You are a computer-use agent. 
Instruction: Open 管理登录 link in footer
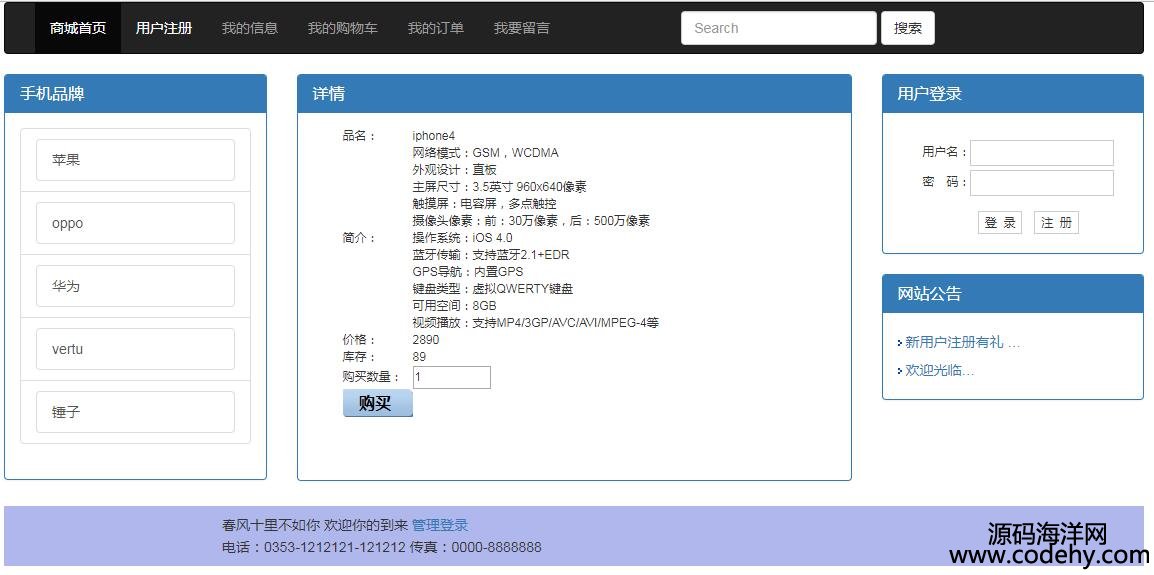(439, 525)
